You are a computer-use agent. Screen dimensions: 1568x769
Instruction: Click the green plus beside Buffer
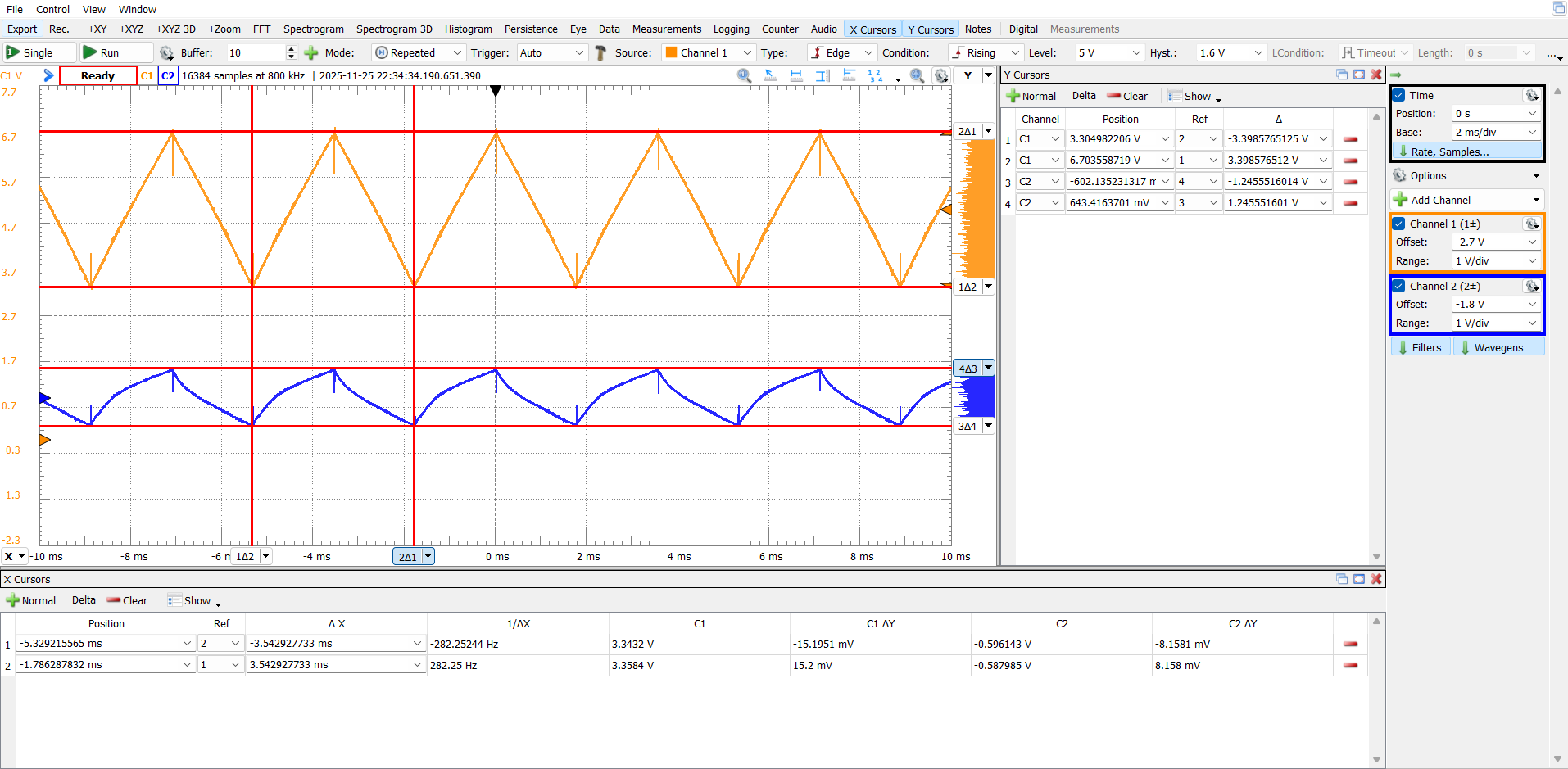pyautogui.click(x=311, y=52)
